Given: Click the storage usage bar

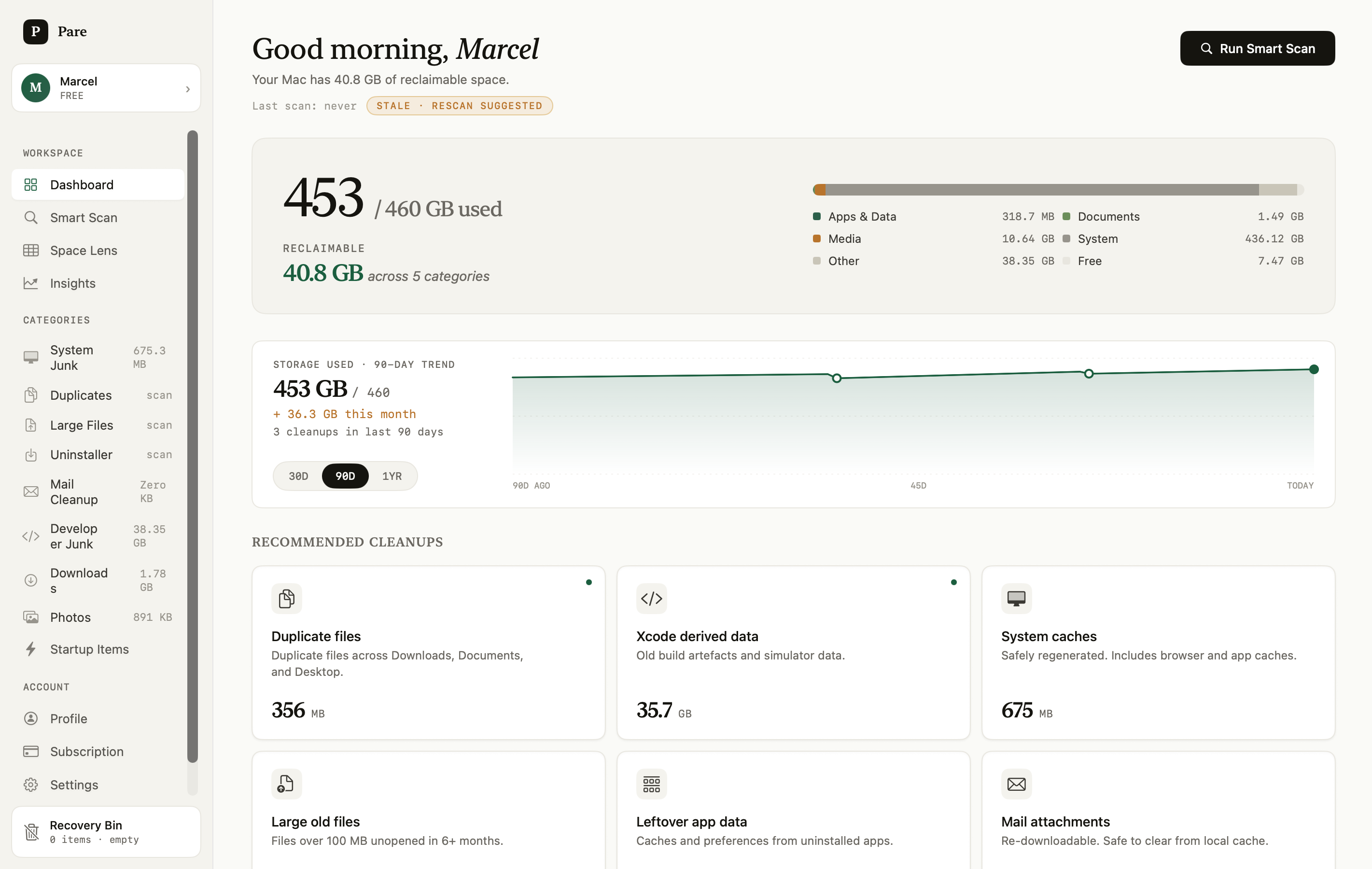Looking at the screenshot, I should (1058, 190).
